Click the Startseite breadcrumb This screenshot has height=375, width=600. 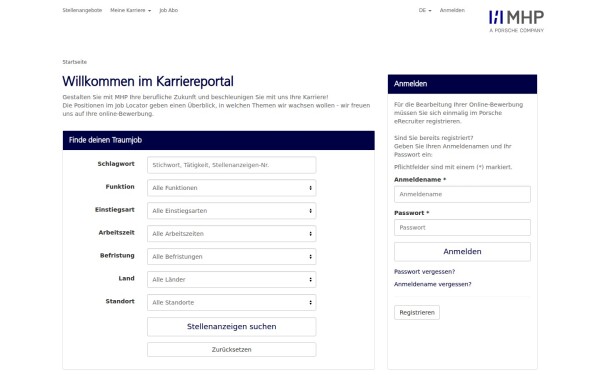[x=75, y=62]
